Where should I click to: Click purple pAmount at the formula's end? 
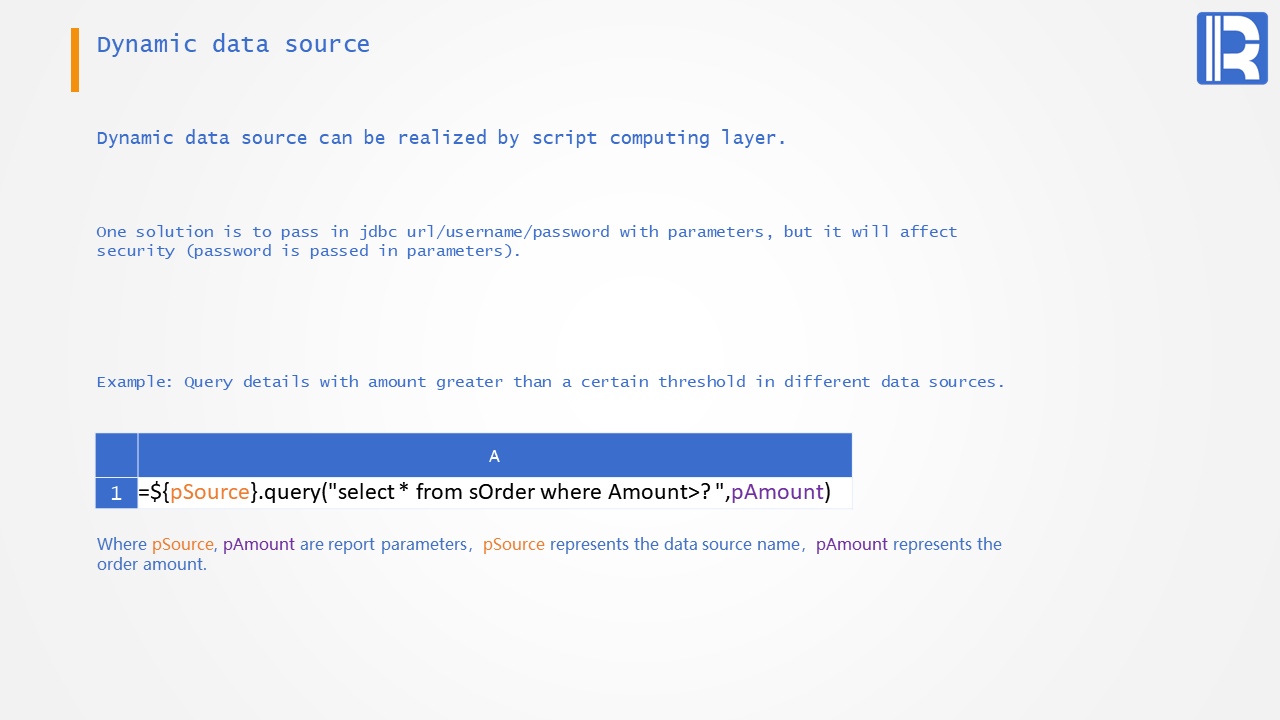click(x=777, y=492)
